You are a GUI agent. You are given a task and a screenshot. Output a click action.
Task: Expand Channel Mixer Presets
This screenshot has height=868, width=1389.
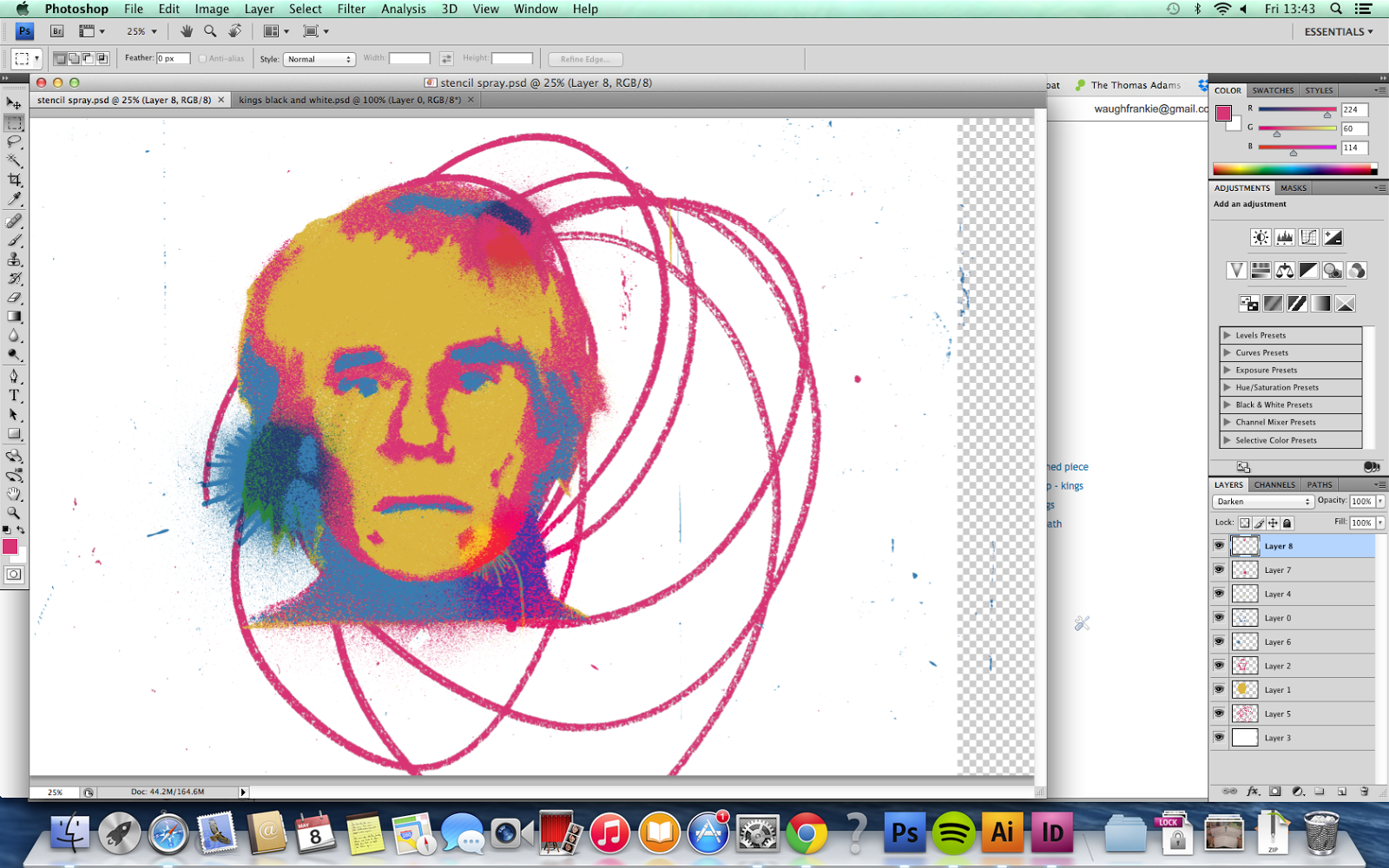pos(1228,422)
